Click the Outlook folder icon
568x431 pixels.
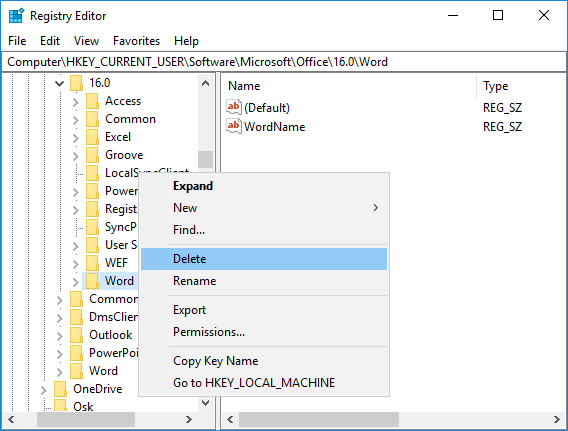pos(76,335)
